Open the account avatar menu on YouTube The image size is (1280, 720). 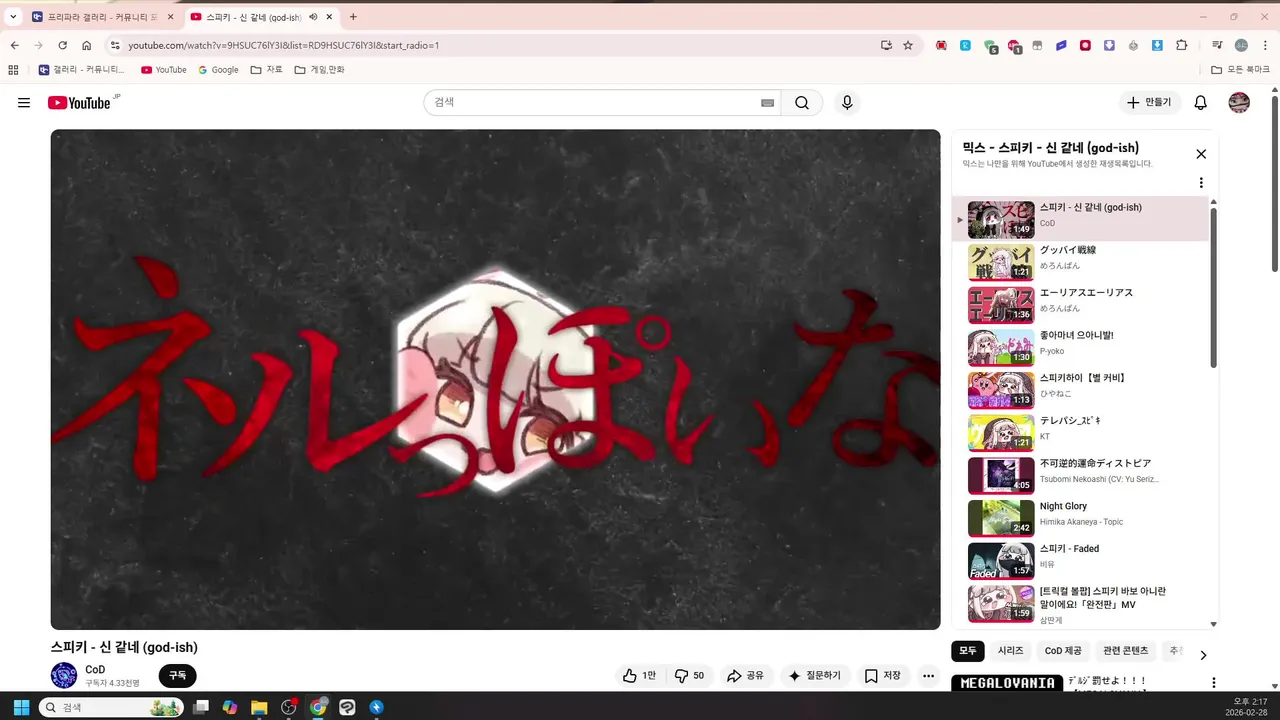(x=1239, y=103)
